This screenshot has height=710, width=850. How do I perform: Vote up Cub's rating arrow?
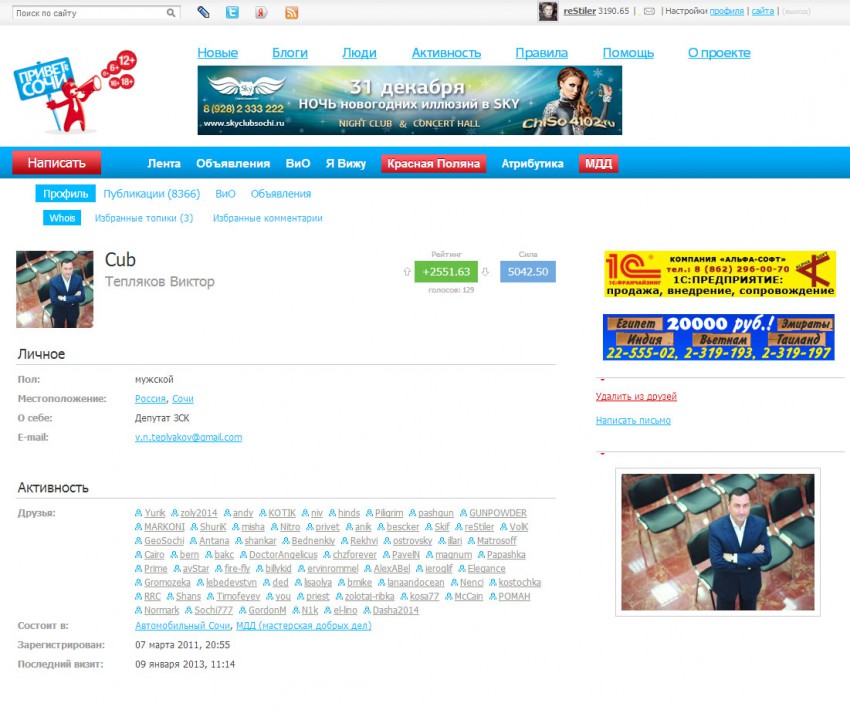tap(407, 271)
